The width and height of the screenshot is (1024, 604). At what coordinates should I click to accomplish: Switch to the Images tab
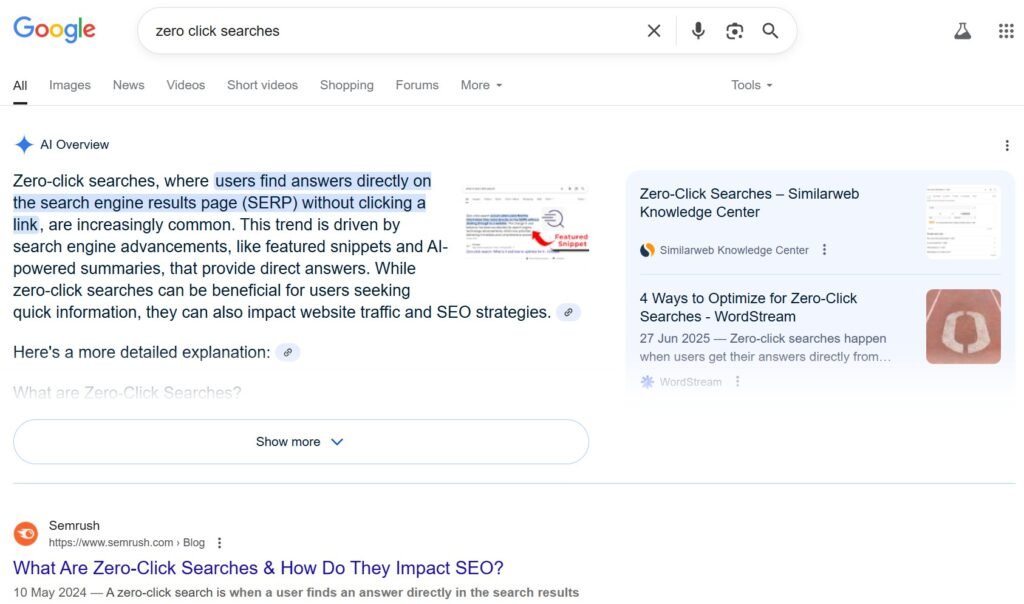pyautogui.click(x=70, y=85)
